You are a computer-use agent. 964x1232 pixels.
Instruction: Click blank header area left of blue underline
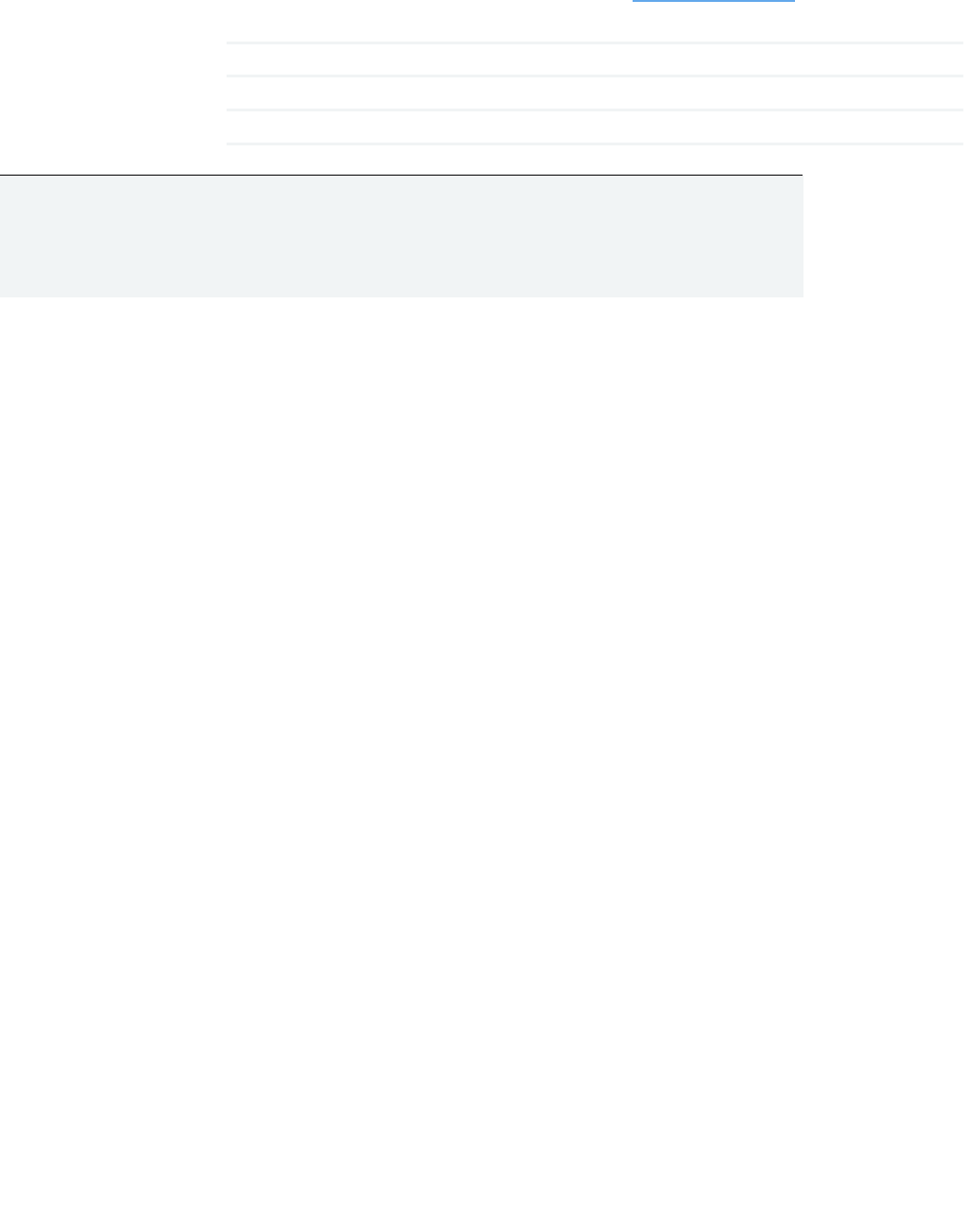378,14
